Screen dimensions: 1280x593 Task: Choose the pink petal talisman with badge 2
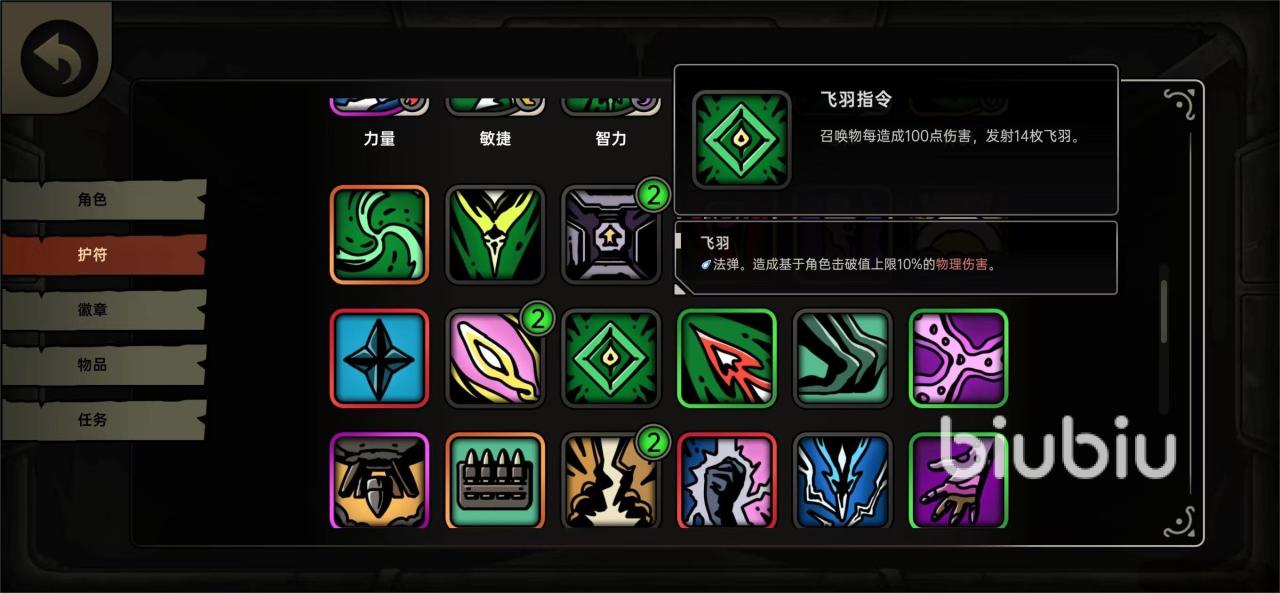[495, 358]
